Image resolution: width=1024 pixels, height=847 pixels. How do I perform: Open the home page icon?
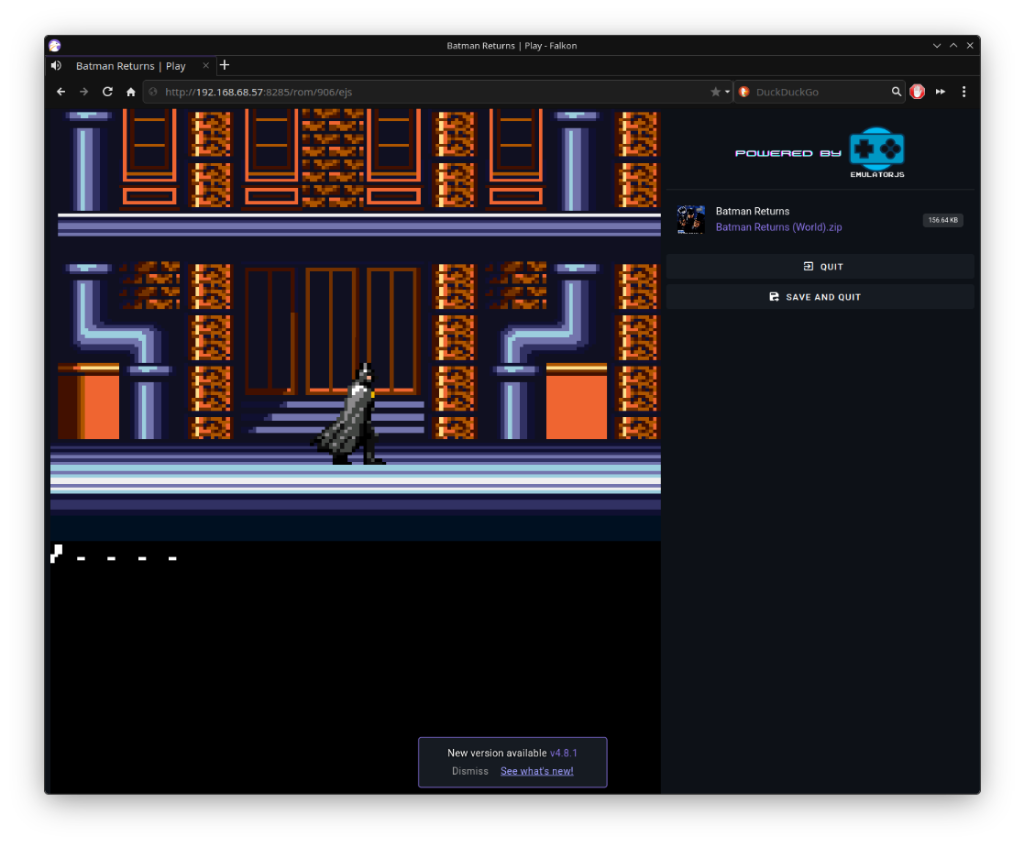point(131,92)
